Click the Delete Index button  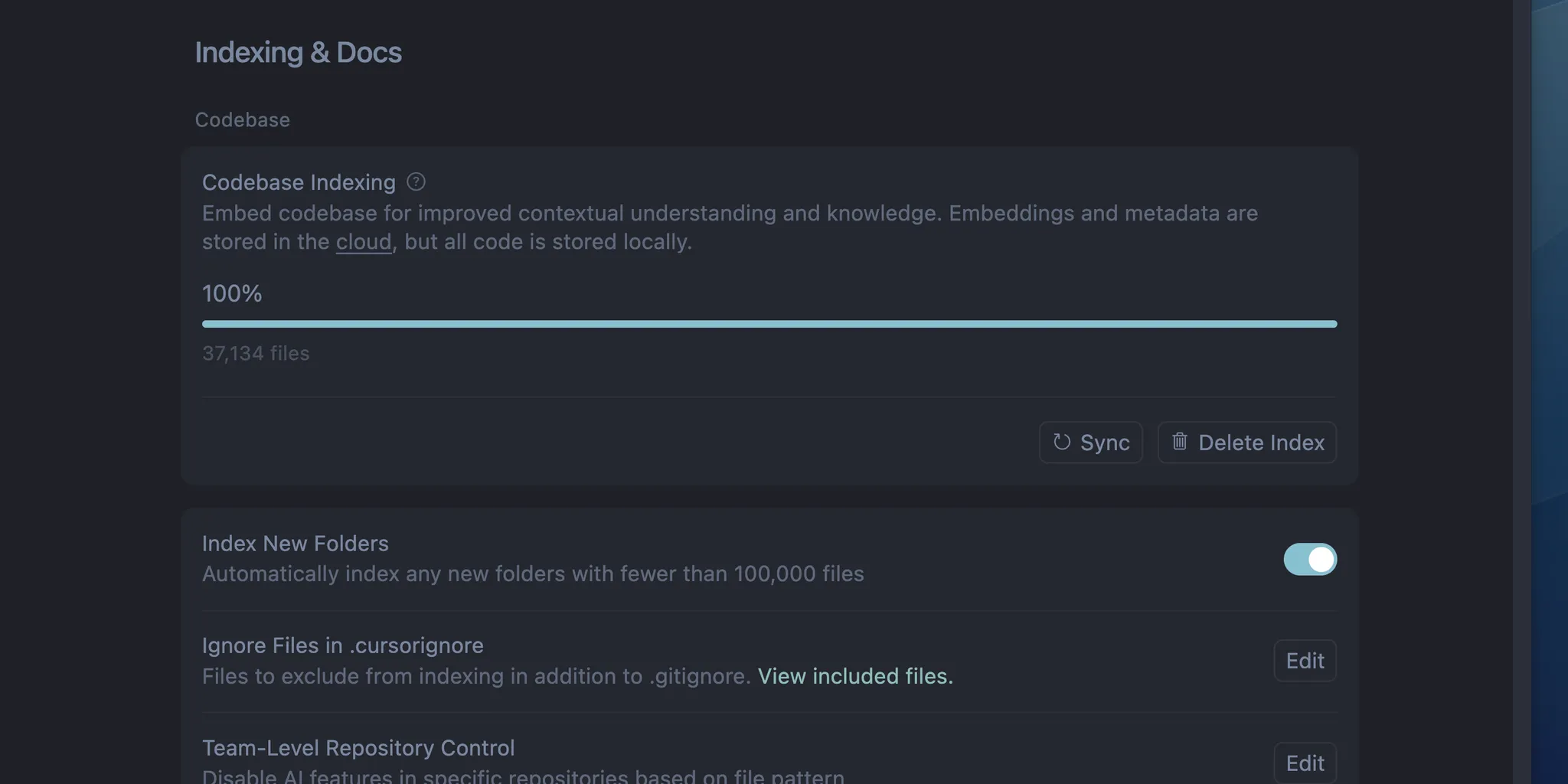(1247, 443)
